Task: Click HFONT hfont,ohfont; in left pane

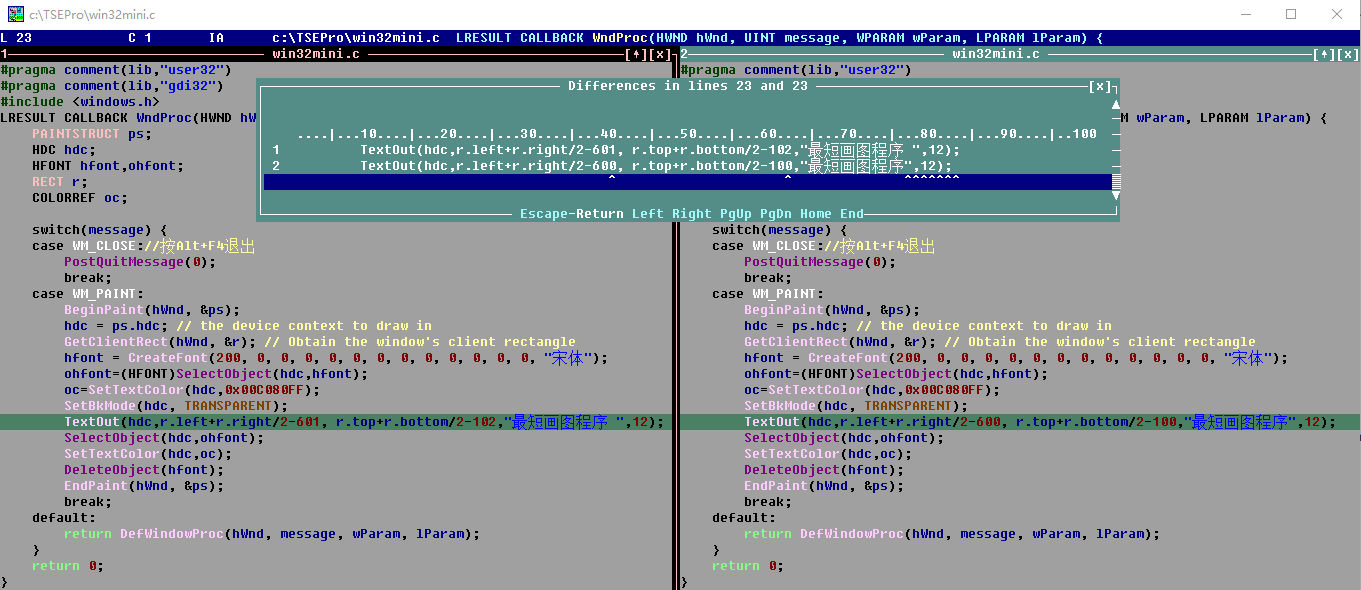Action: (x=108, y=166)
